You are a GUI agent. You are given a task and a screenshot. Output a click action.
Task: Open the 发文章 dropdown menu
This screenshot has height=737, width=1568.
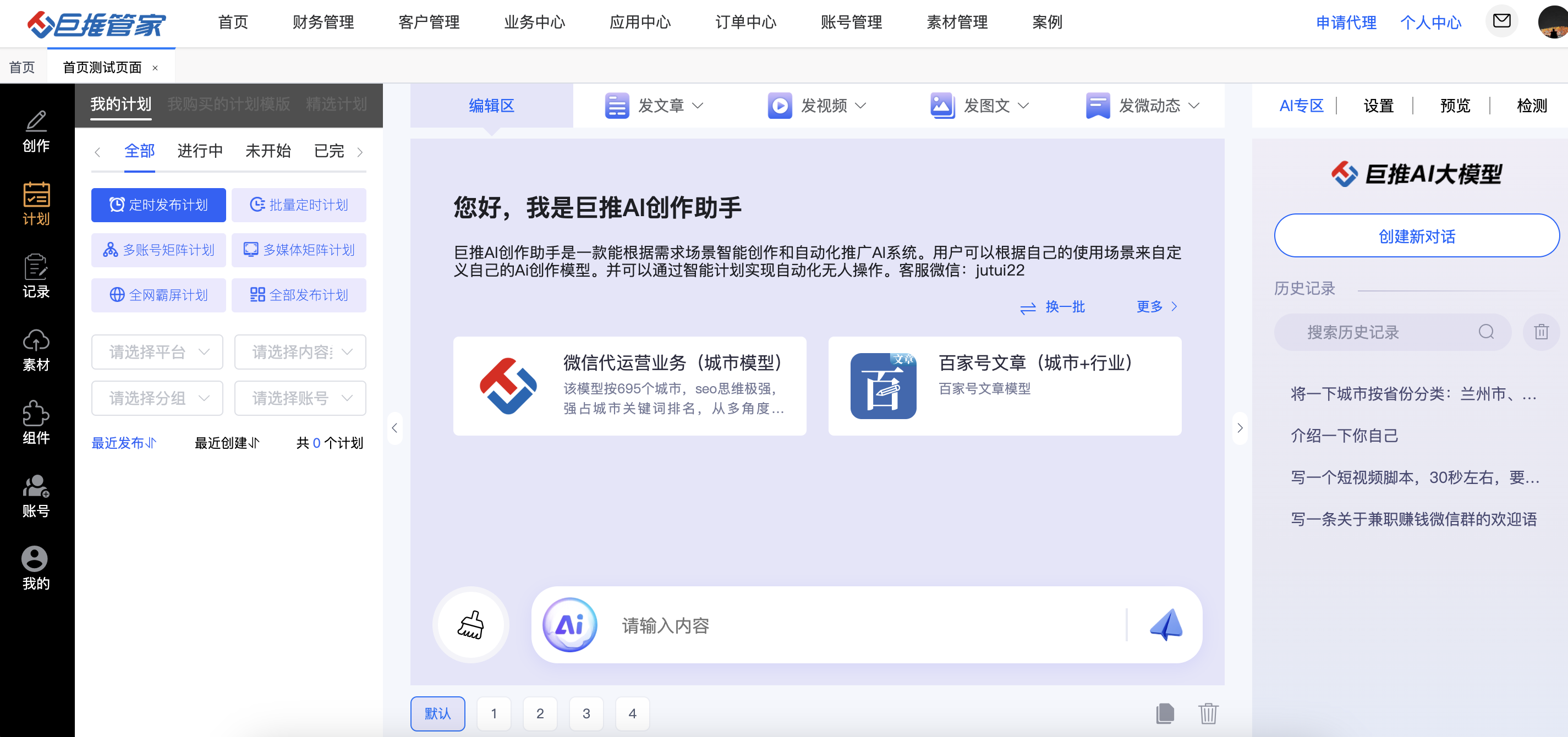tap(654, 106)
